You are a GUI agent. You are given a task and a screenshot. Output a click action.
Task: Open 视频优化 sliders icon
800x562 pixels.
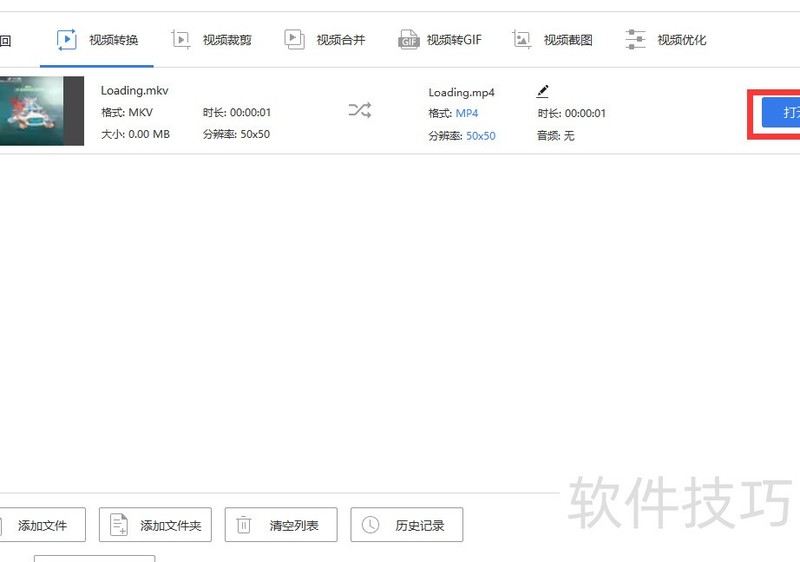(x=635, y=40)
